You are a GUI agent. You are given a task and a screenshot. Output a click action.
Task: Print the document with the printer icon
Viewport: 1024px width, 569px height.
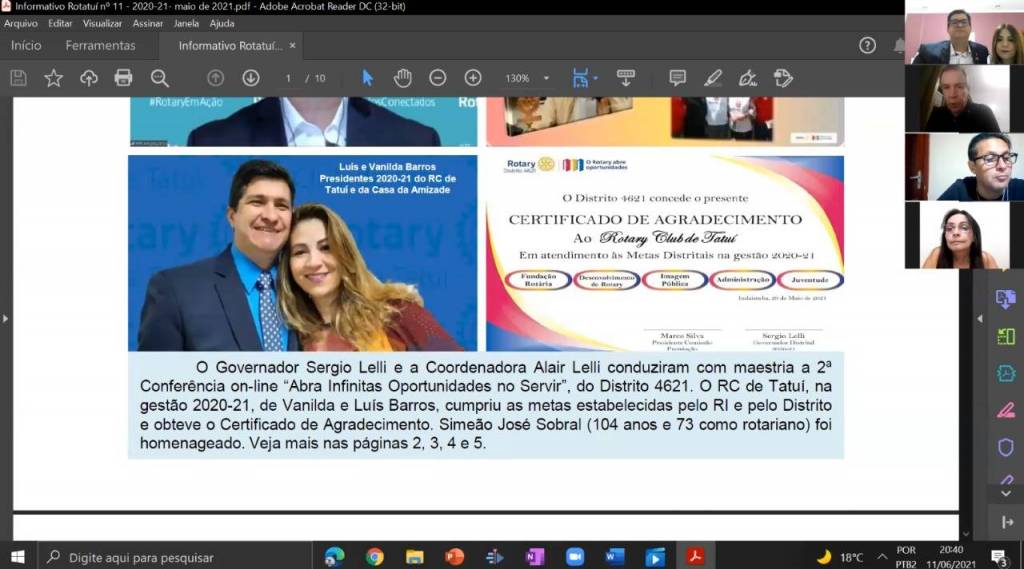click(x=123, y=78)
